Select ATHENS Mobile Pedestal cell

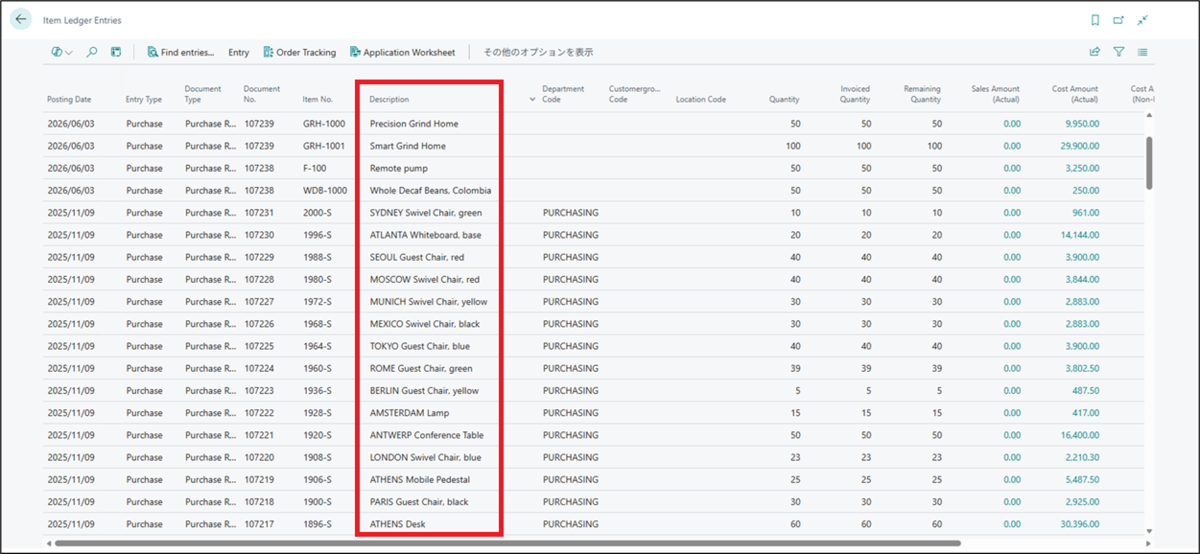(420, 479)
